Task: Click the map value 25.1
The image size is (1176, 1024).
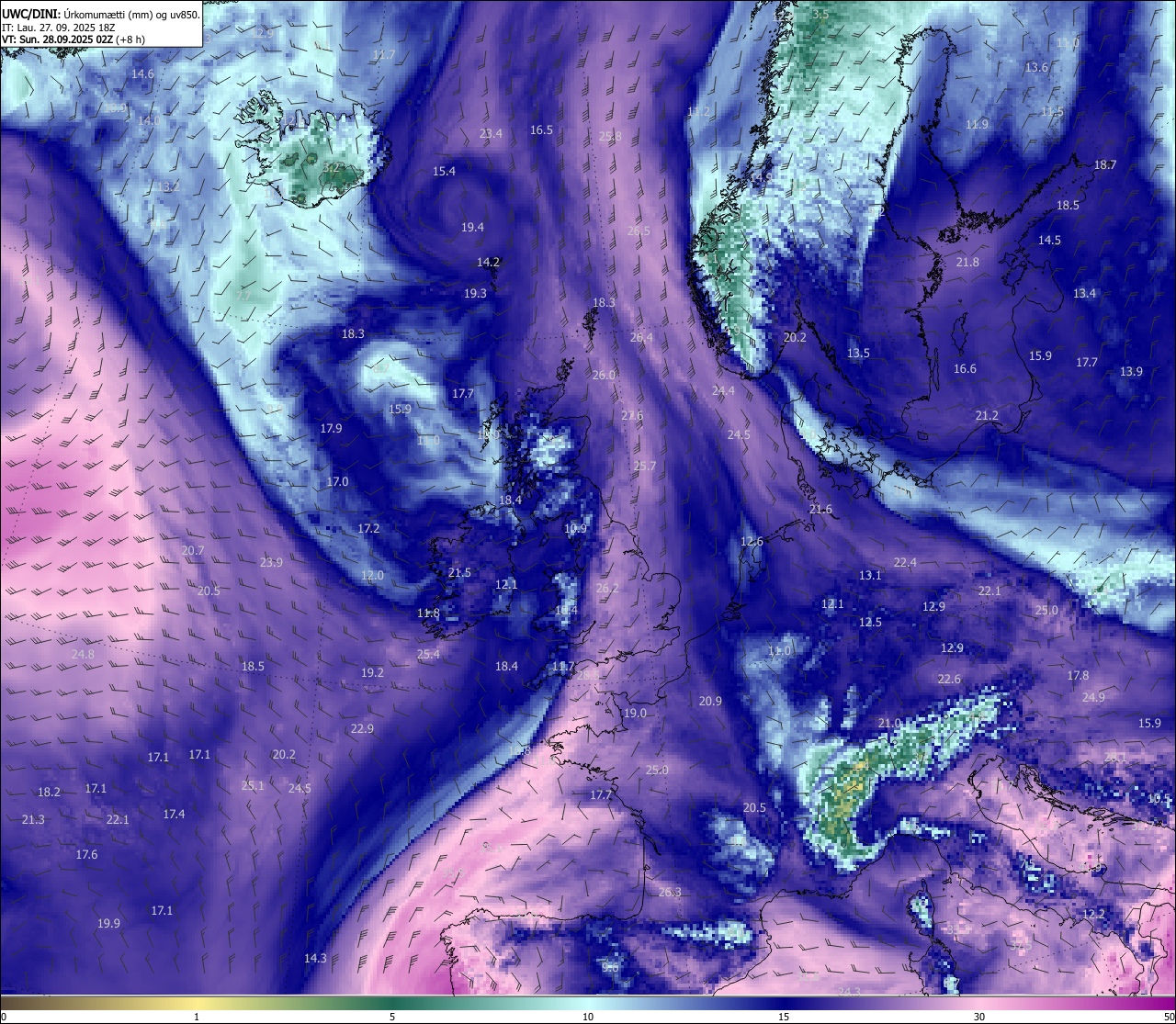Action: pos(253,785)
